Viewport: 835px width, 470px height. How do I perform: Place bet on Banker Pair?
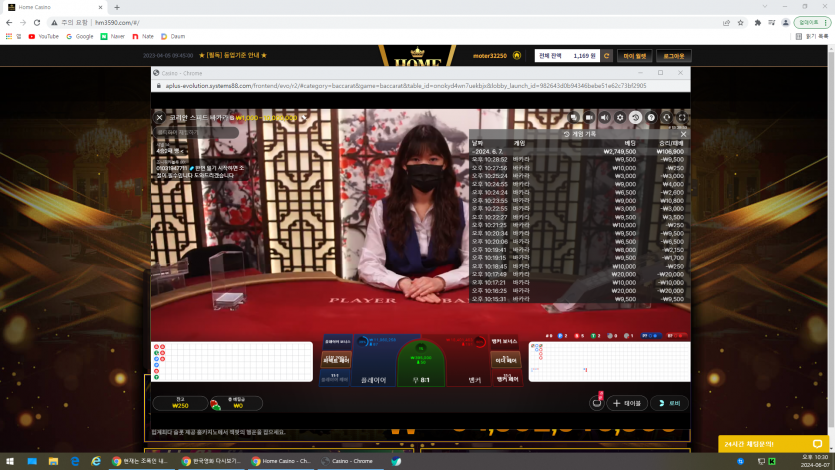[507, 378]
